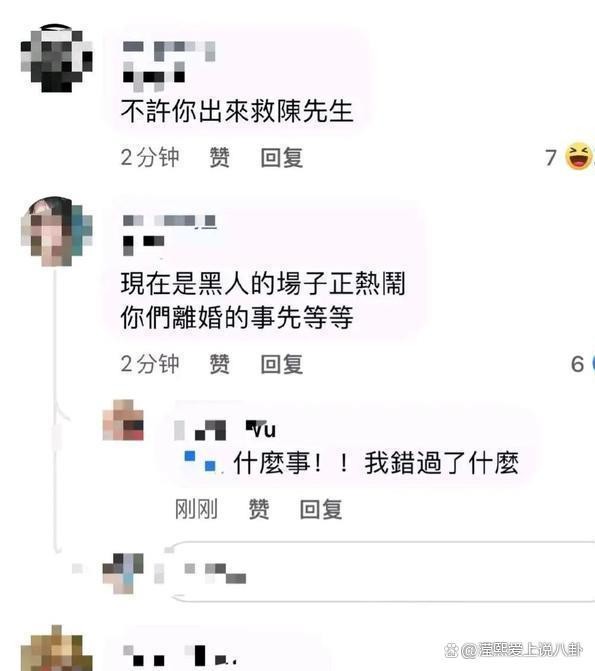Image resolution: width=595 pixels, height=671 pixels.
Task: Reply to the comment about 離婚的事先等等
Action: [282, 364]
